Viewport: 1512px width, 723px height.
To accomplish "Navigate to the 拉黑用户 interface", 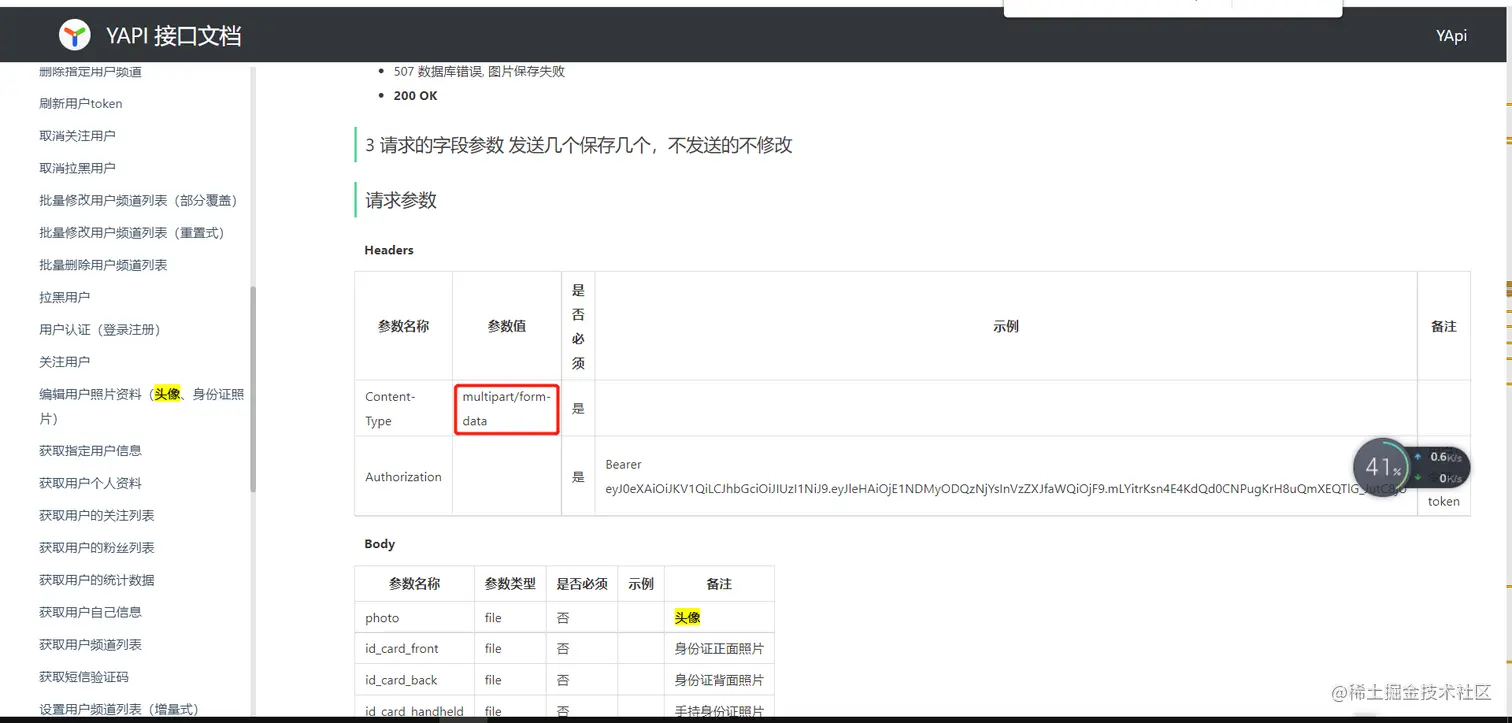I will tap(64, 297).
